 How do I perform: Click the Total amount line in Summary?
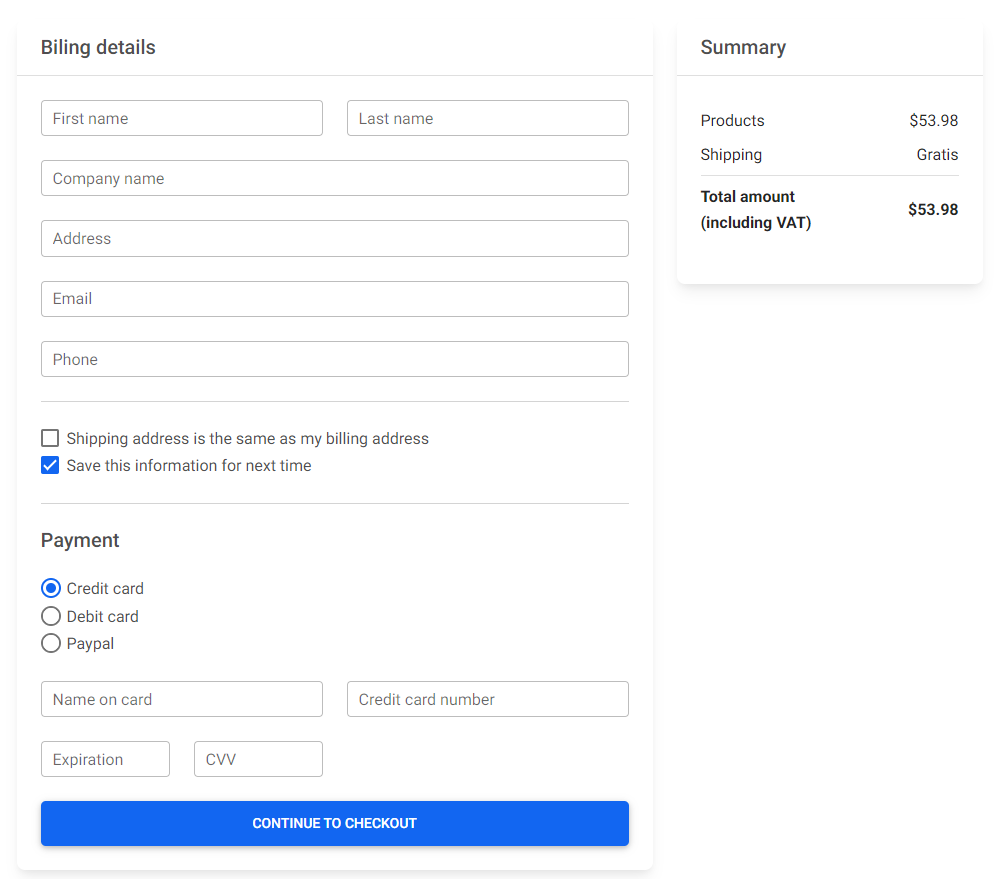click(747, 209)
